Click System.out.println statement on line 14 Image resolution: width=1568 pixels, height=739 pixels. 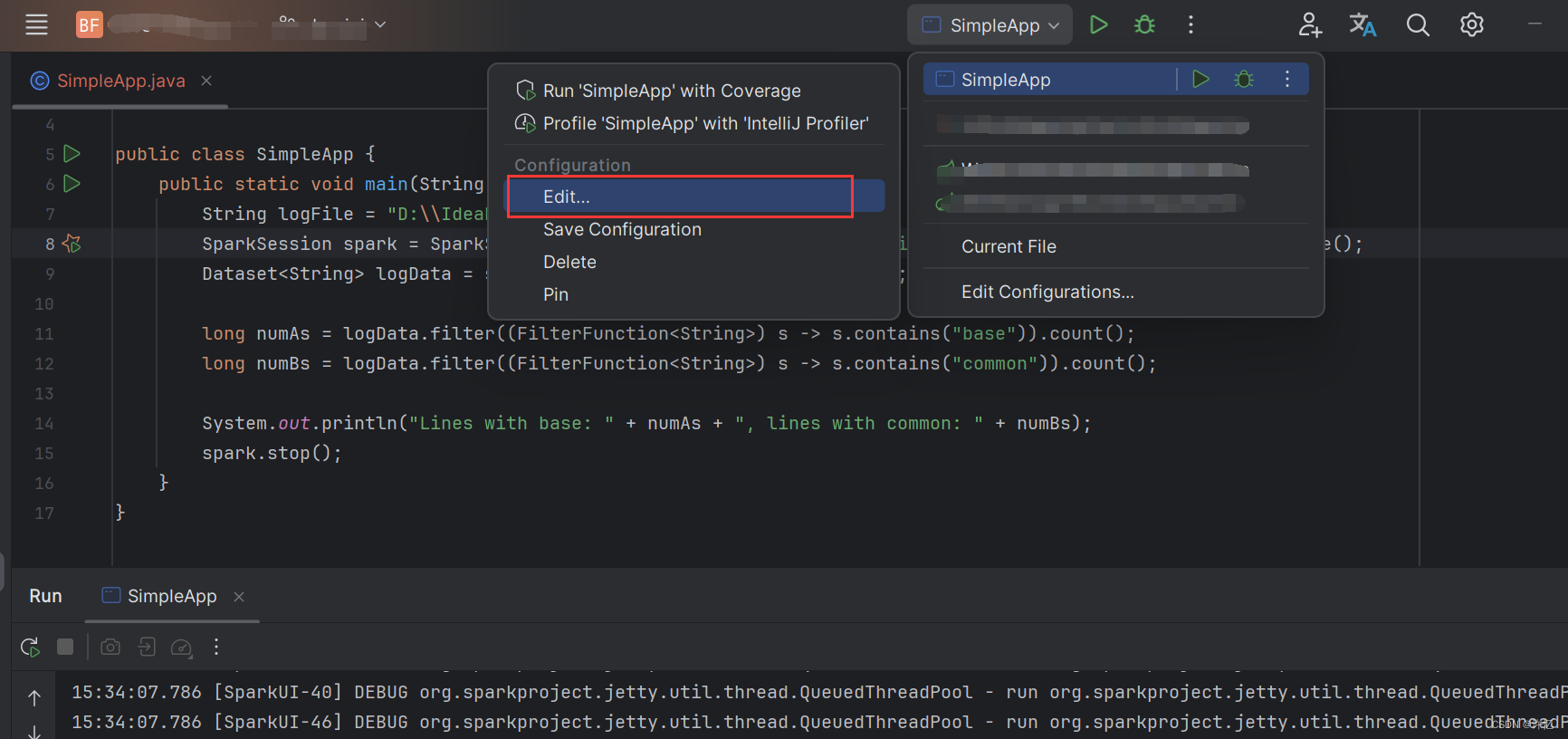tap(646, 424)
